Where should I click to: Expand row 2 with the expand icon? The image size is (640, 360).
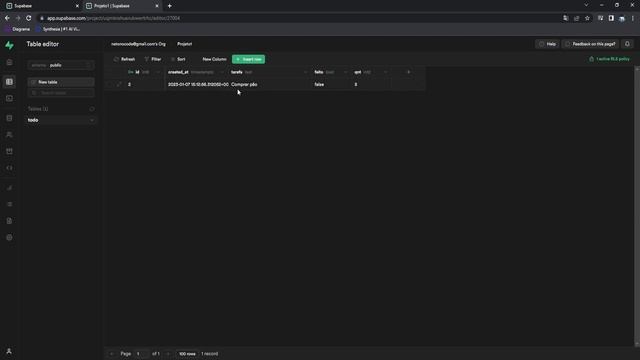point(119,84)
